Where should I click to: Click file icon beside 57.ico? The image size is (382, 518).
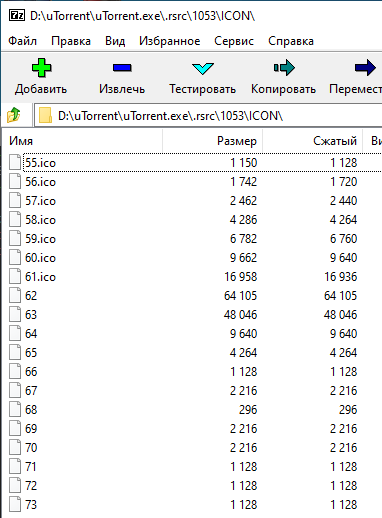pos(15,200)
